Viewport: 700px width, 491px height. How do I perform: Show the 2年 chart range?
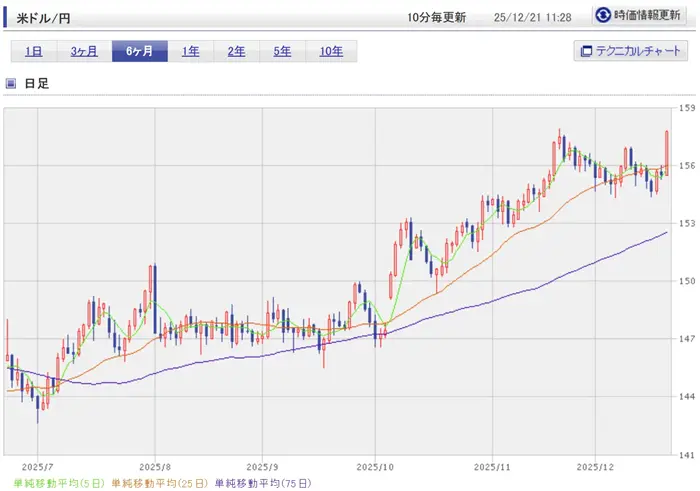[235, 52]
